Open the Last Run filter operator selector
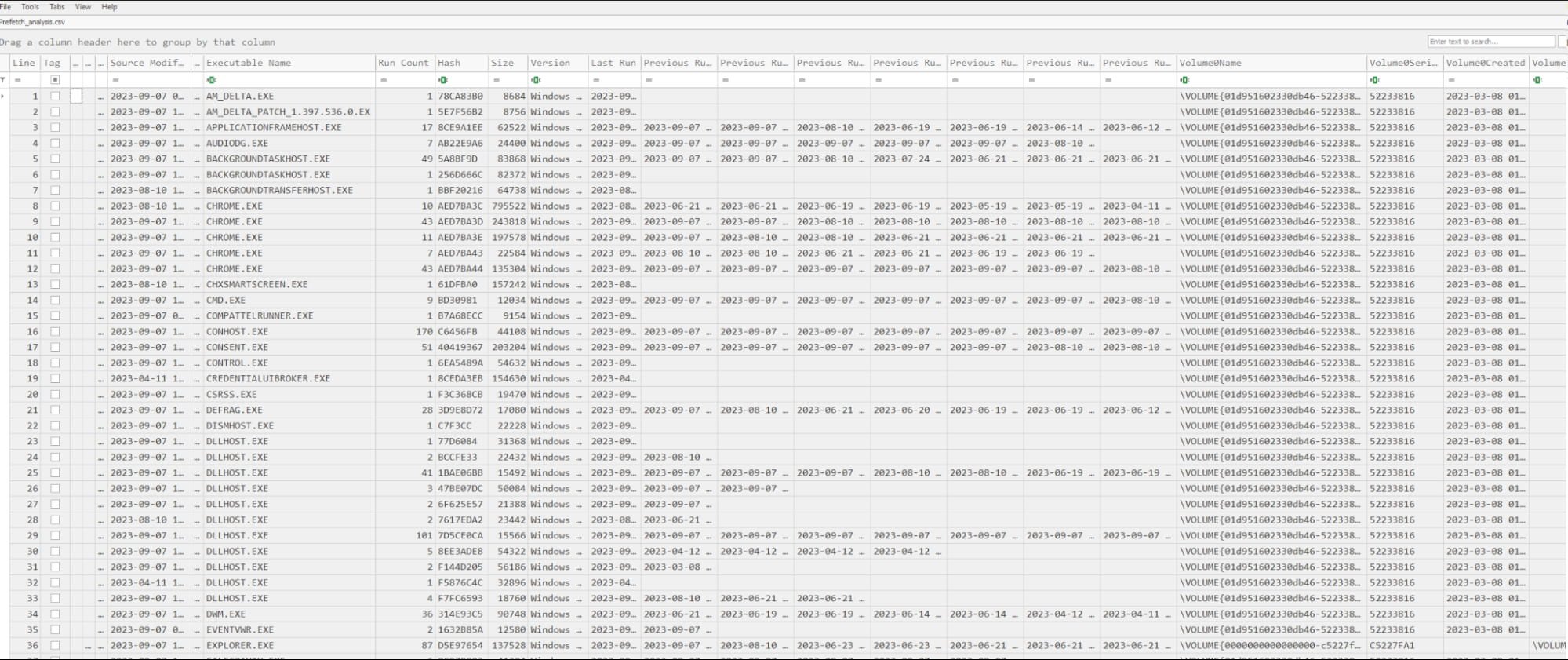 tap(596, 80)
